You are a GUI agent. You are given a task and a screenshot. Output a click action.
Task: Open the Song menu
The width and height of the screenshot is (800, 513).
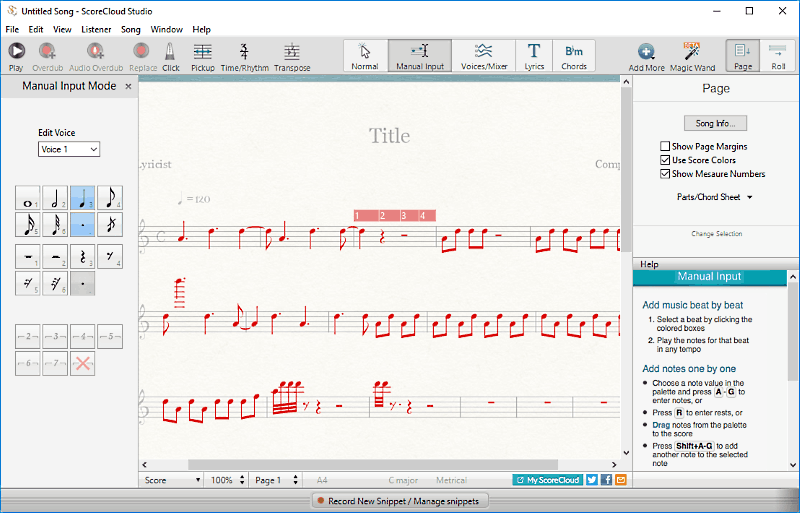[131, 30]
